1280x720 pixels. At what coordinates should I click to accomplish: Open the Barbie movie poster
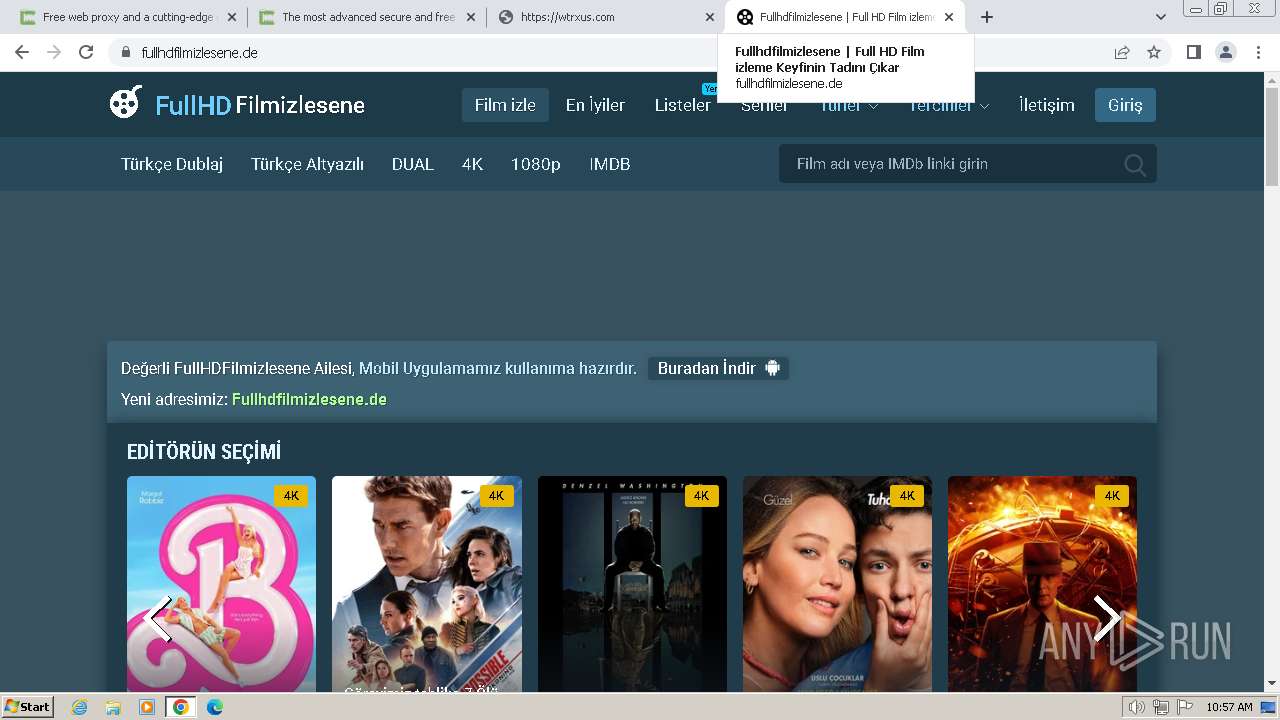pos(221,584)
